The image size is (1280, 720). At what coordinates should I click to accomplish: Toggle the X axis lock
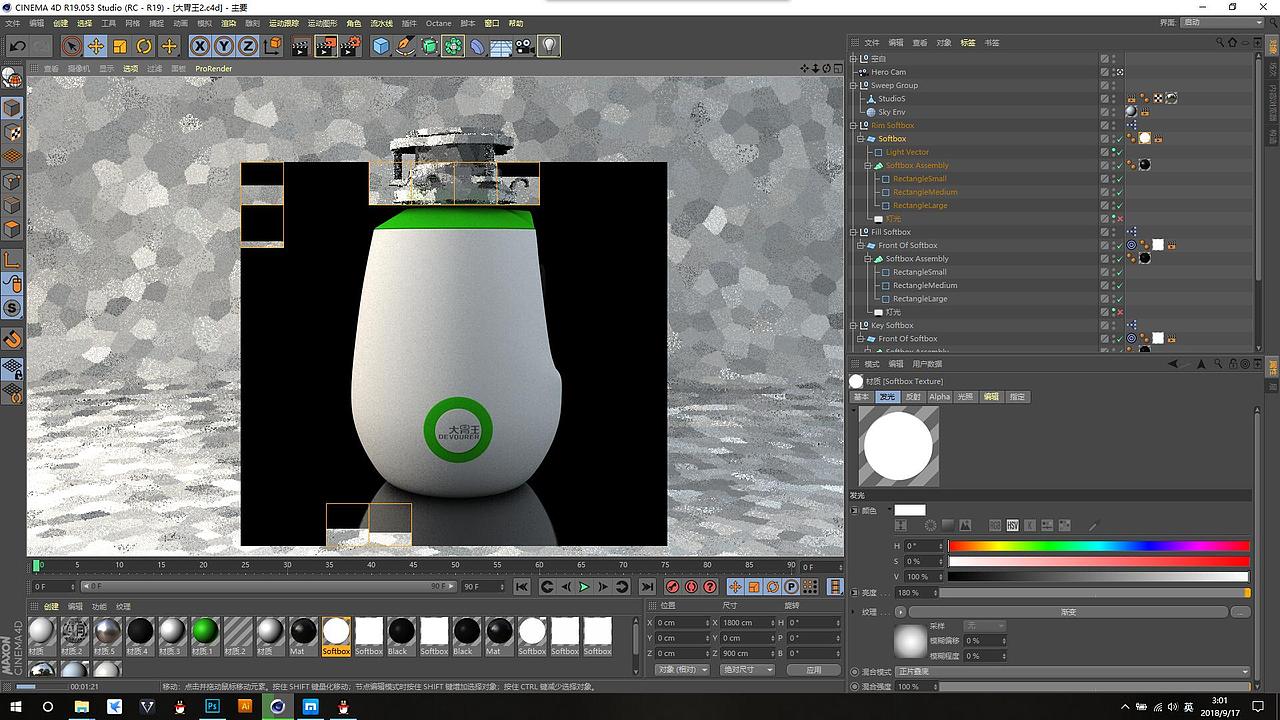pyautogui.click(x=199, y=46)
